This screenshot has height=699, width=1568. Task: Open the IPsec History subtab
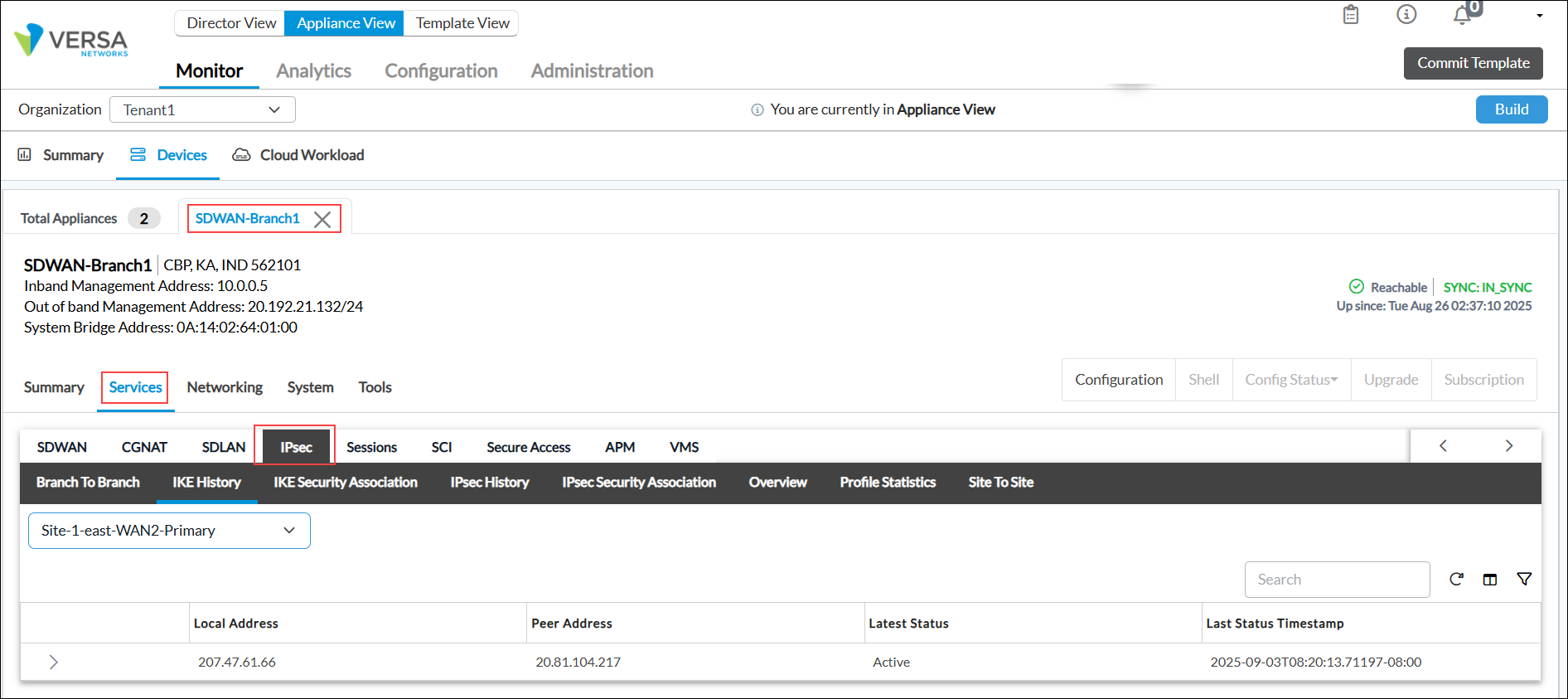click(x=490, y=483)
